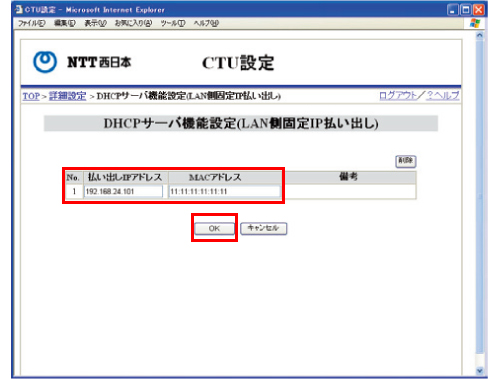Screen dimensions: 500x379
Task: Minimize the Internet Explorer window
Action: (452, 10)
